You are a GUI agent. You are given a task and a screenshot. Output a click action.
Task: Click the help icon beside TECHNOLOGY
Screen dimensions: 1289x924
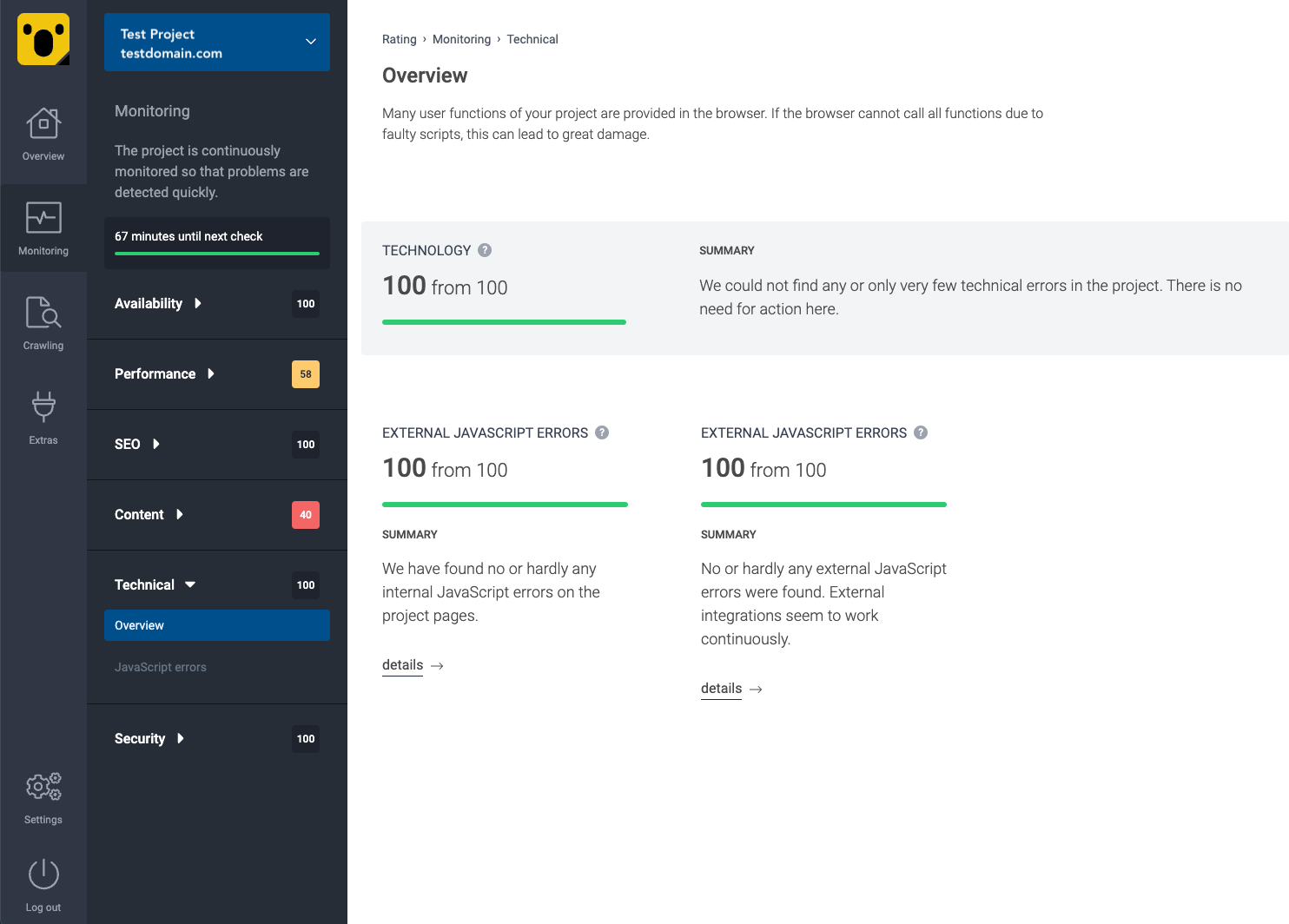click(x=485, y=250)
